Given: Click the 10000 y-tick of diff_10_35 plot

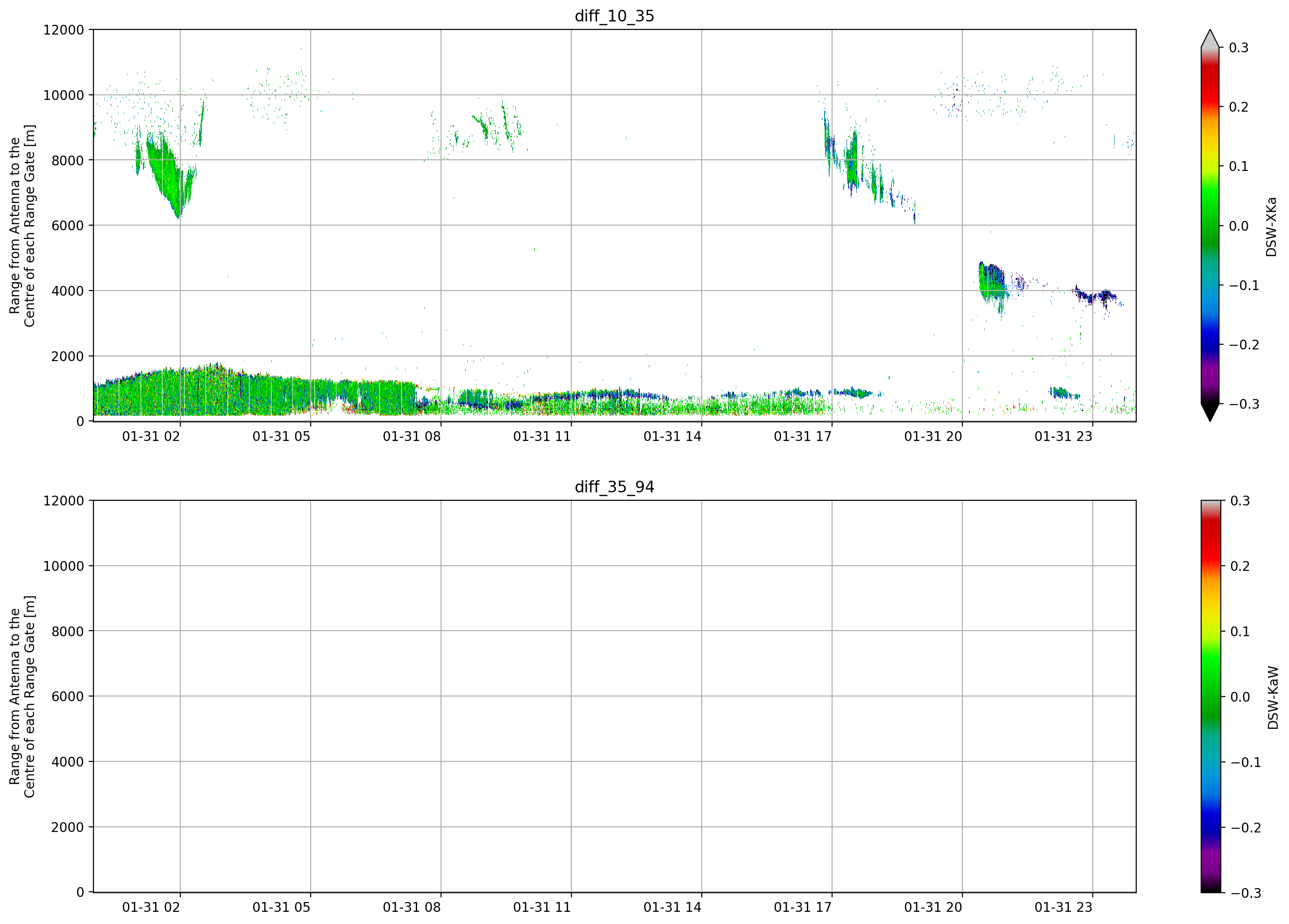Looking at the screenshot, I should pos(64,95).
